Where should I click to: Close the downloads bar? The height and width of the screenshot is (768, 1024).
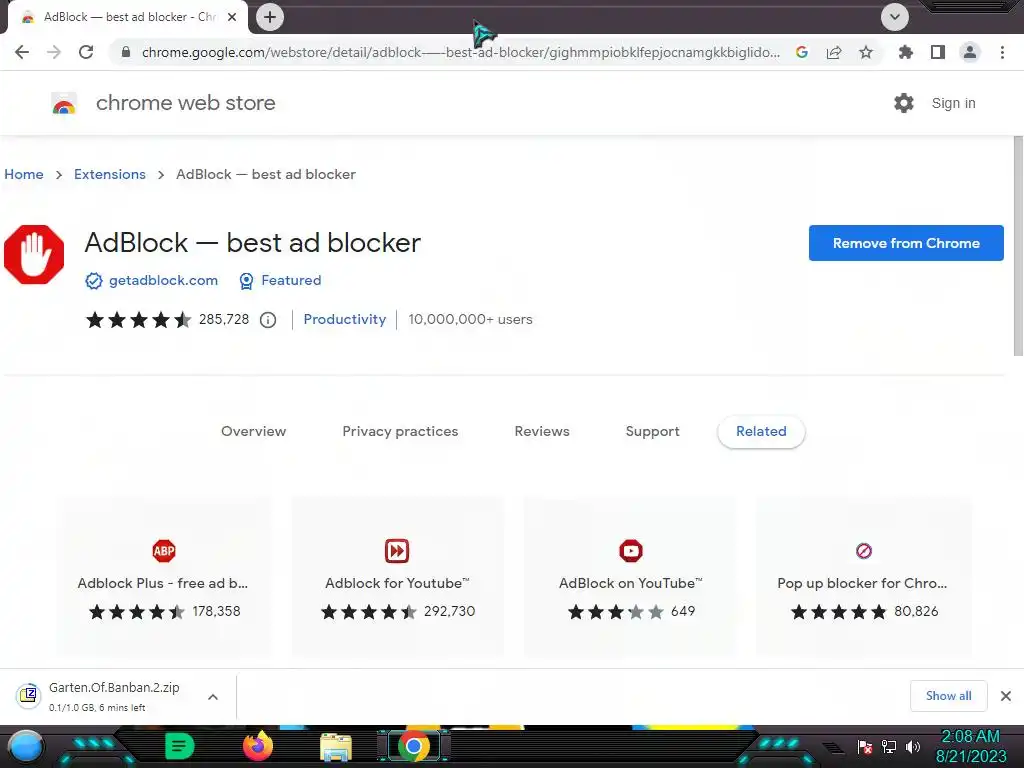click(1006, 696)
